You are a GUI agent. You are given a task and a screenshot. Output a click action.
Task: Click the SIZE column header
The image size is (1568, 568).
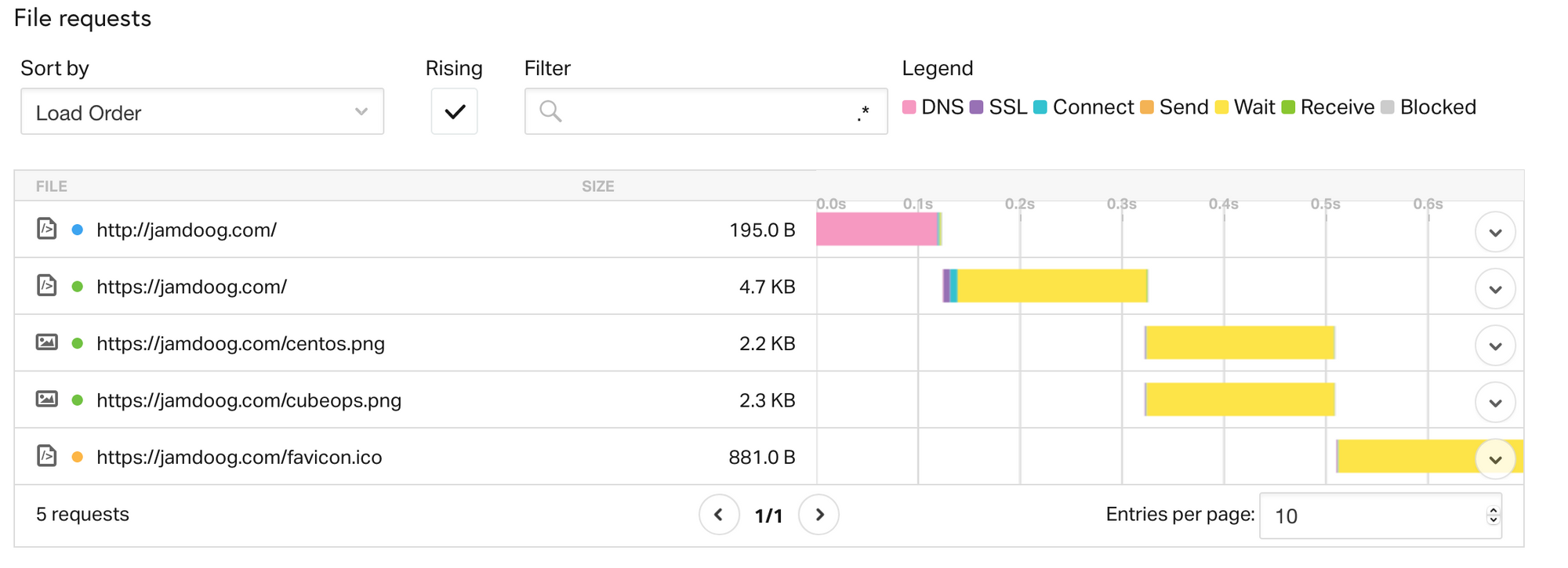tap(597, 186)
